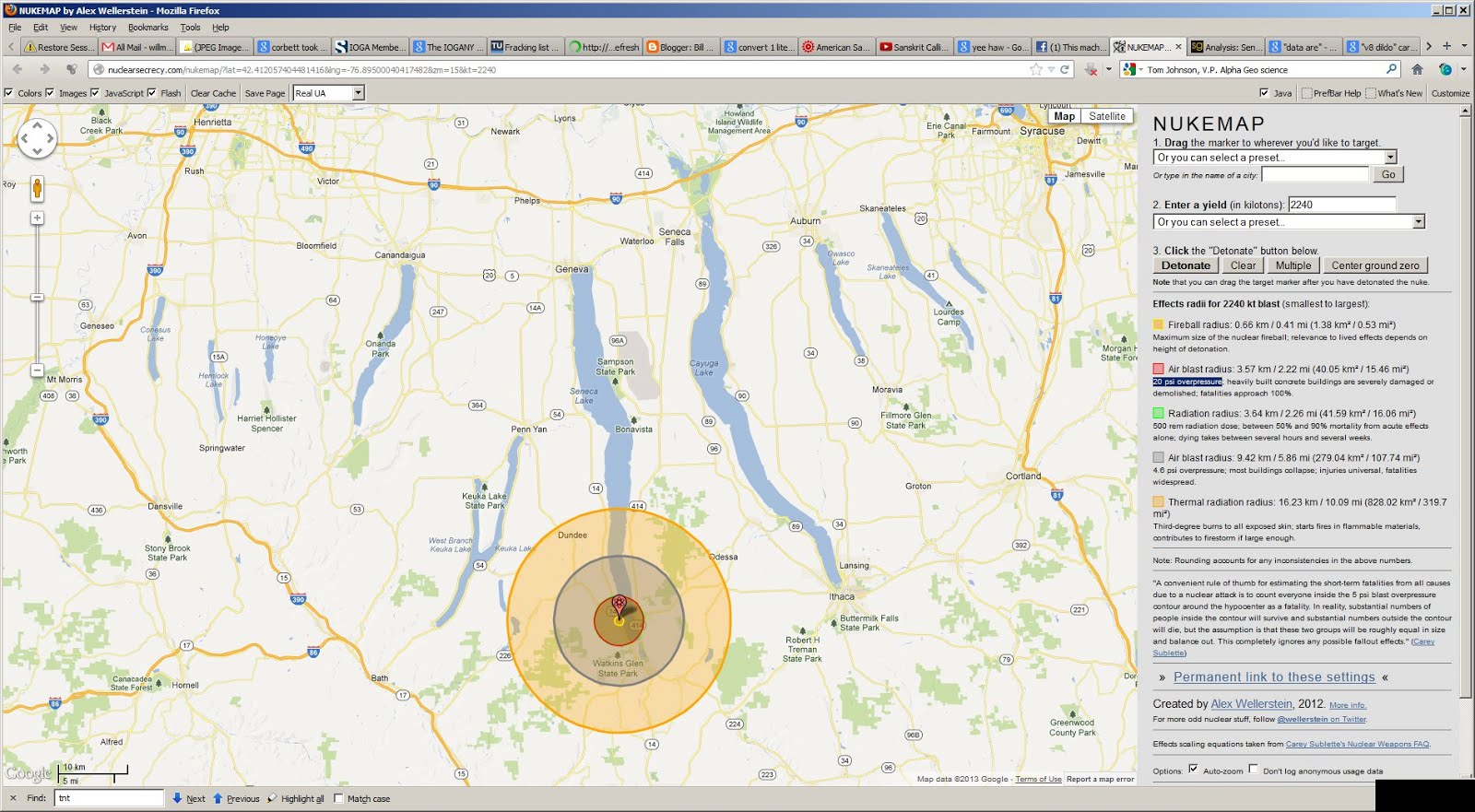Click the globe icon beside the home button

tap(1445, 69)
